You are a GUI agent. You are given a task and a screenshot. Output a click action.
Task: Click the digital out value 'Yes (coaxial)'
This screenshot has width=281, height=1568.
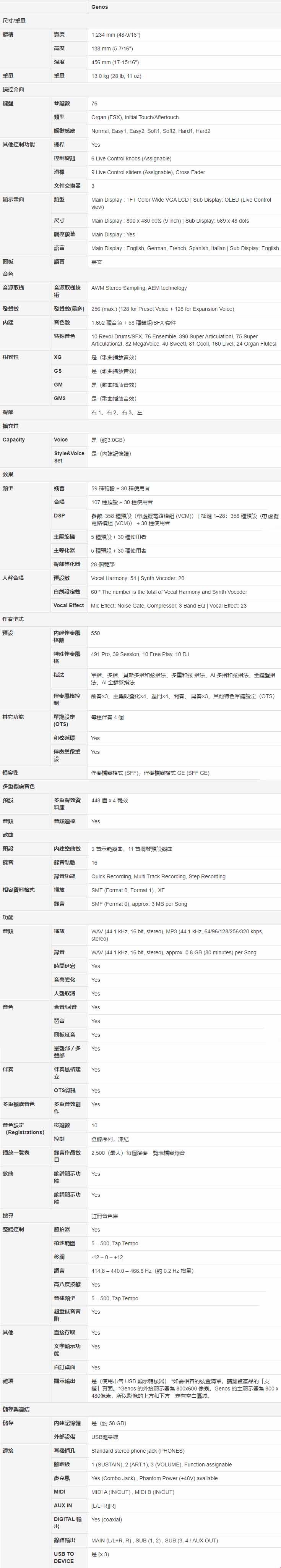(x=107, y=1520)
